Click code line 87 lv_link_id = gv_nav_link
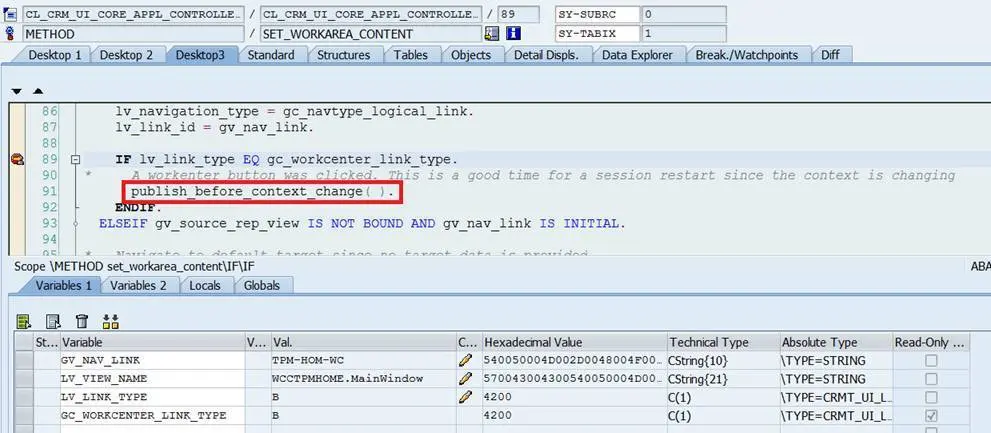Screen dimensions: 991x433 pos(214,127)
